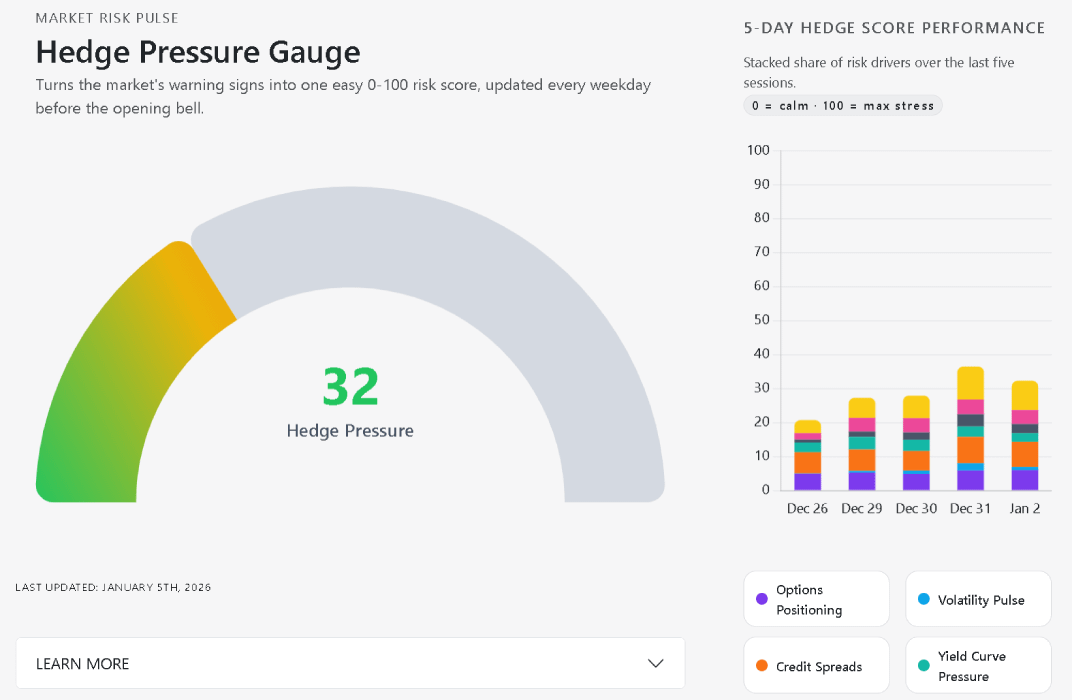Click the Dec 31 x-axis label

[970, 509]
